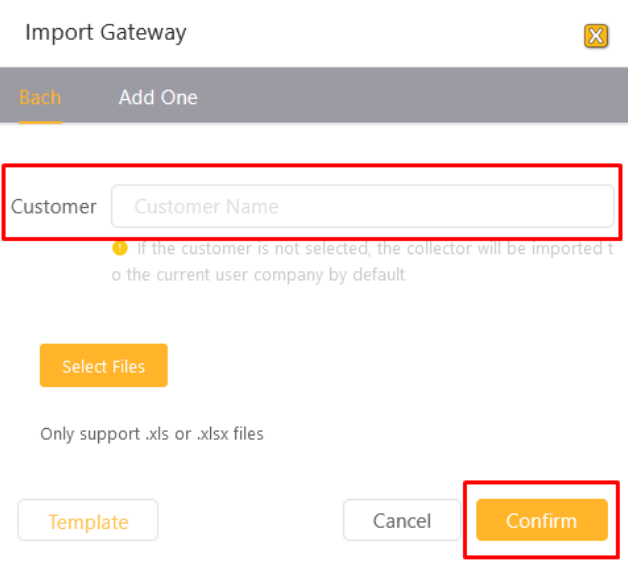This screenshot has width=628, height=571.
Task: Close the Import Gateway dialog with X icon
Action: [596, 36]
